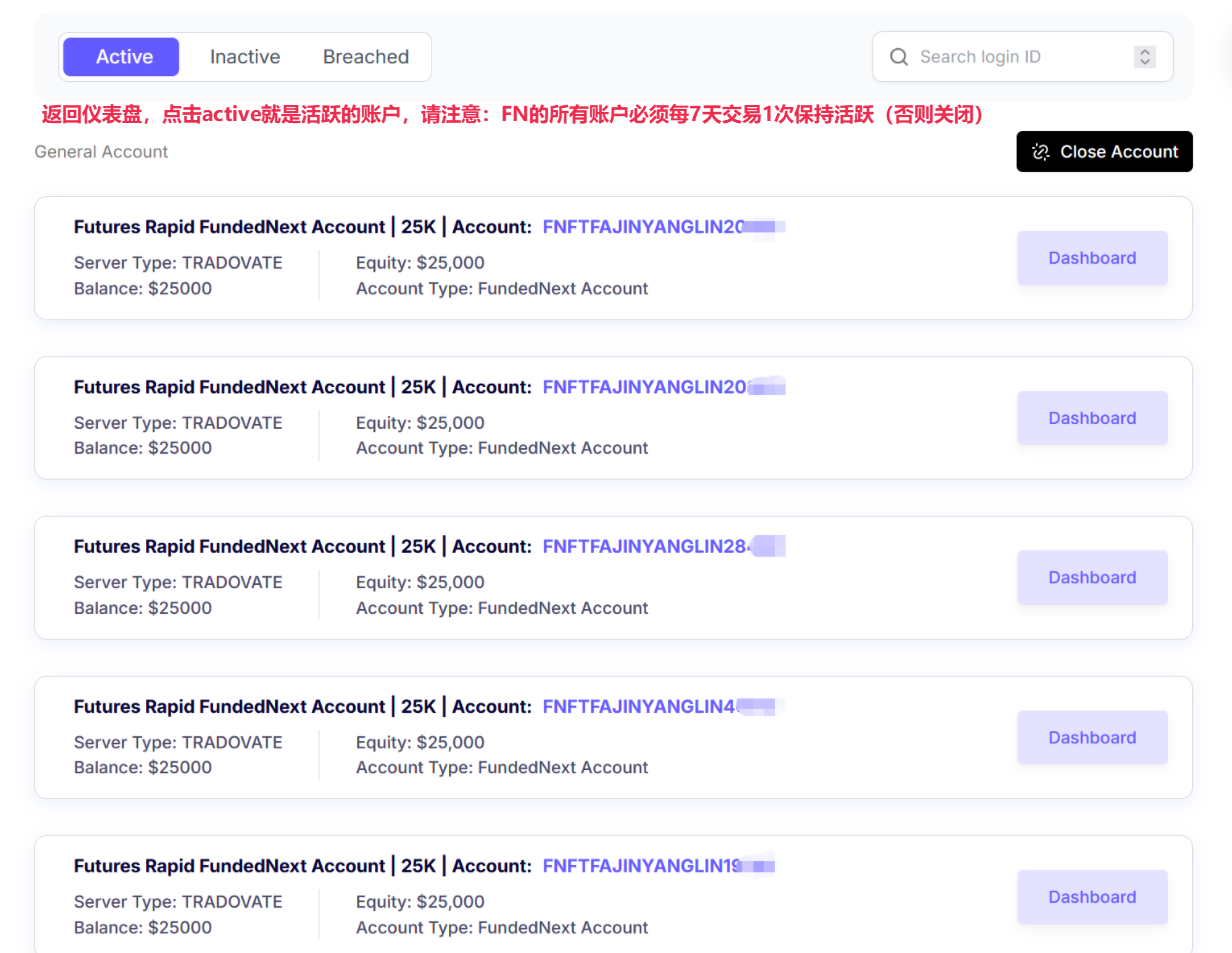Click account ID link FNFTFAJINYANGLIN28

click(664, 546)
